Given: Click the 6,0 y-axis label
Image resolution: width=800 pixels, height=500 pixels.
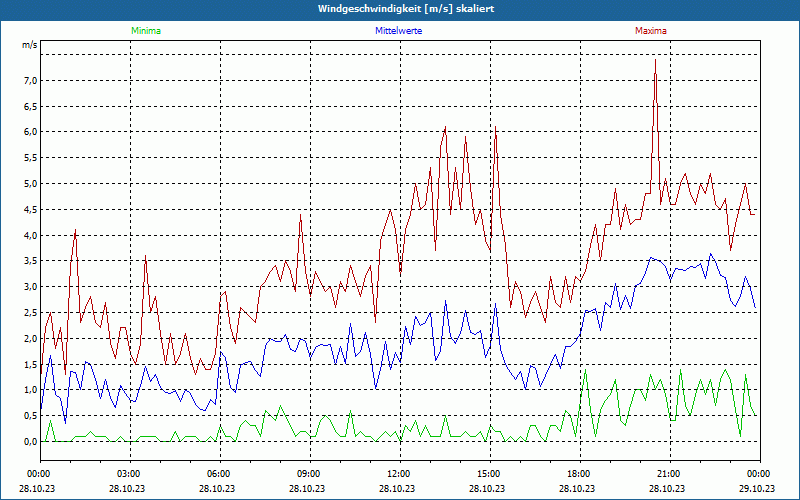Looking at the screenshot, I should coord(30,132).
